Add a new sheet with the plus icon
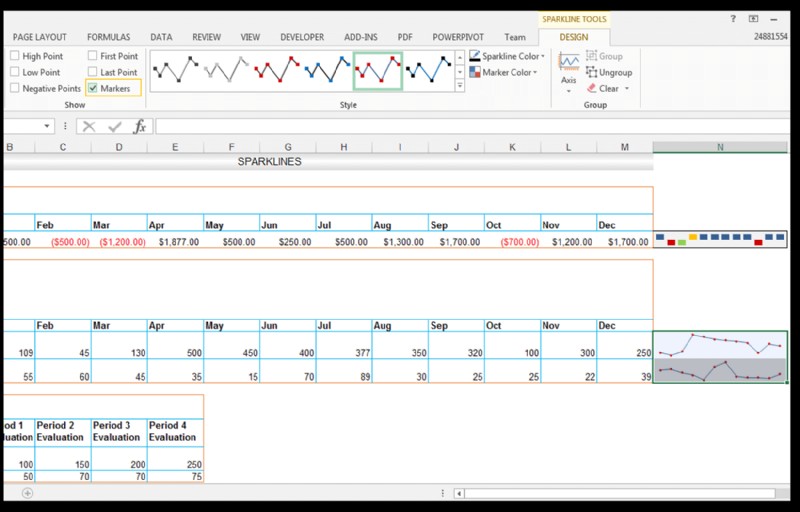The image size is (800, 512). point(27,493)
